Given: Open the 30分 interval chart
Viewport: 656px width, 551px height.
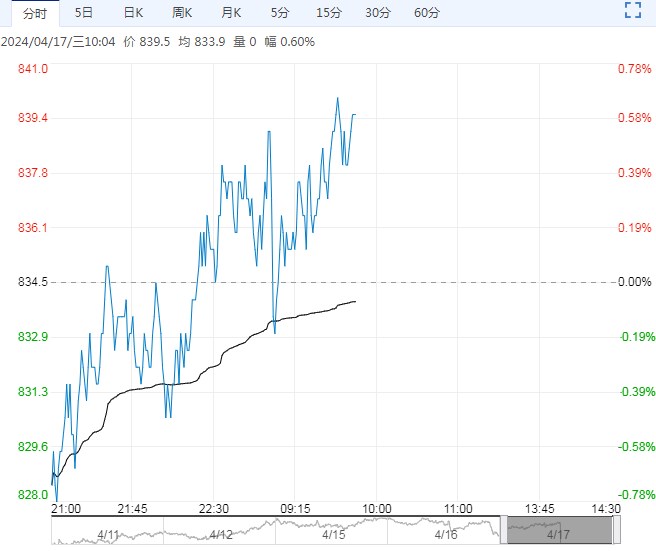Looking at the screenshot, I should click(378, 13).
